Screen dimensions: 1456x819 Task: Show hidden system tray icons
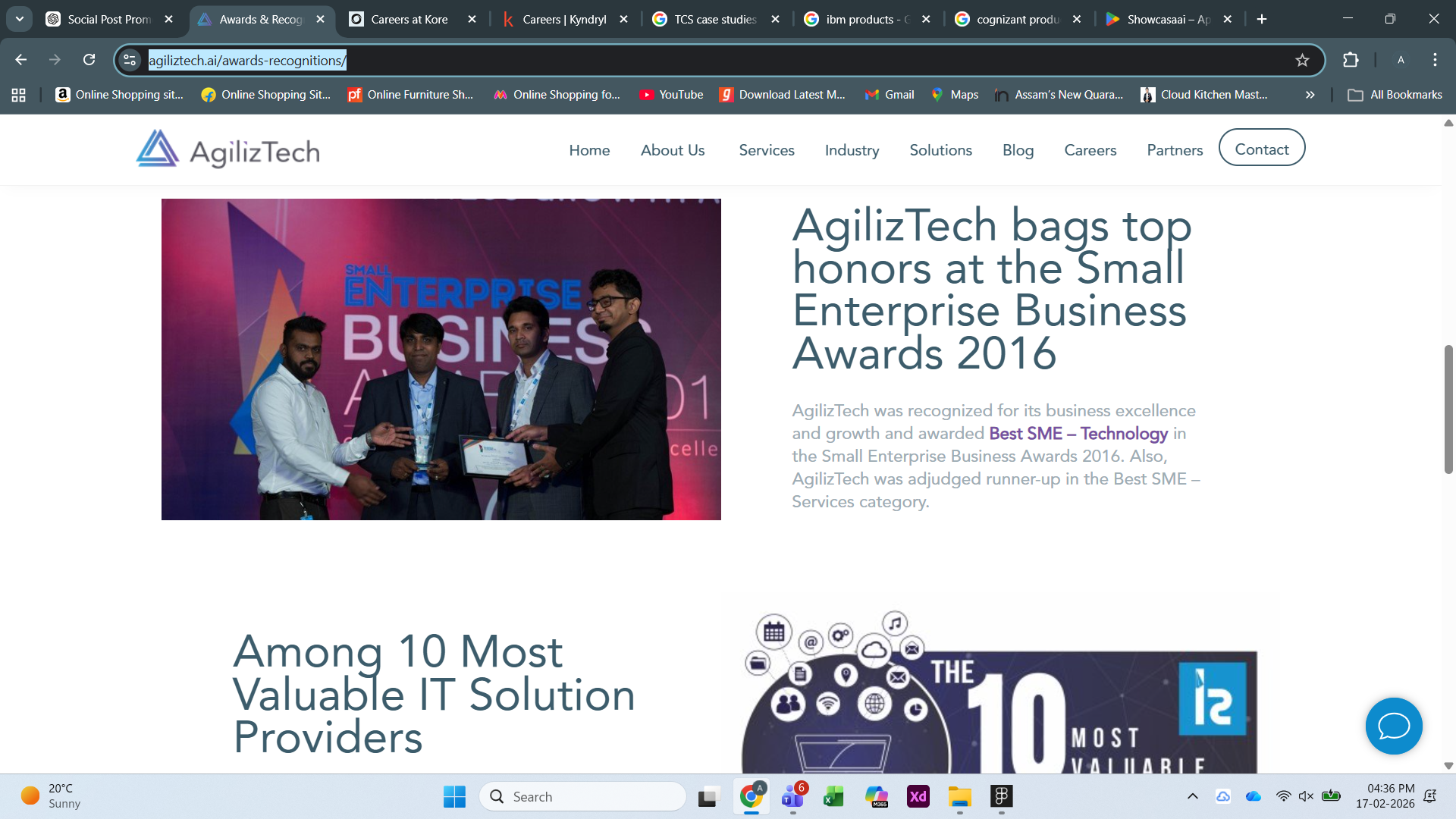tap(1193, 796)
